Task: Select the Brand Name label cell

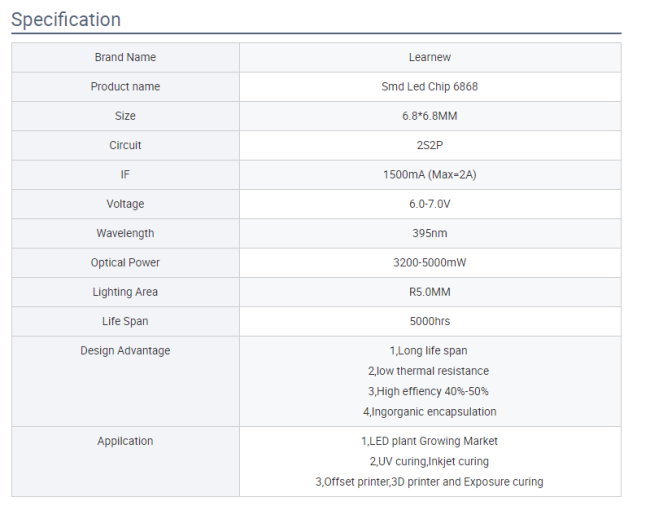Action: pos(125,58)
